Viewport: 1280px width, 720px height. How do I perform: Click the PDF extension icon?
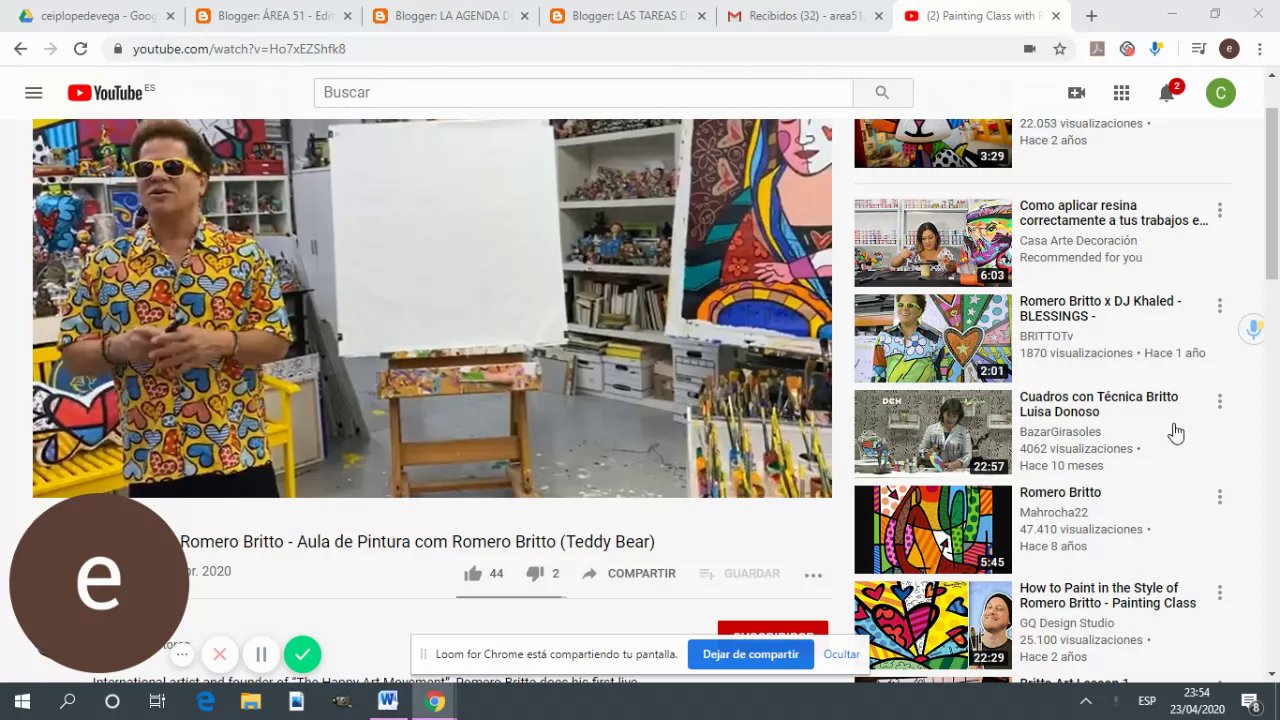[1097, 48]
